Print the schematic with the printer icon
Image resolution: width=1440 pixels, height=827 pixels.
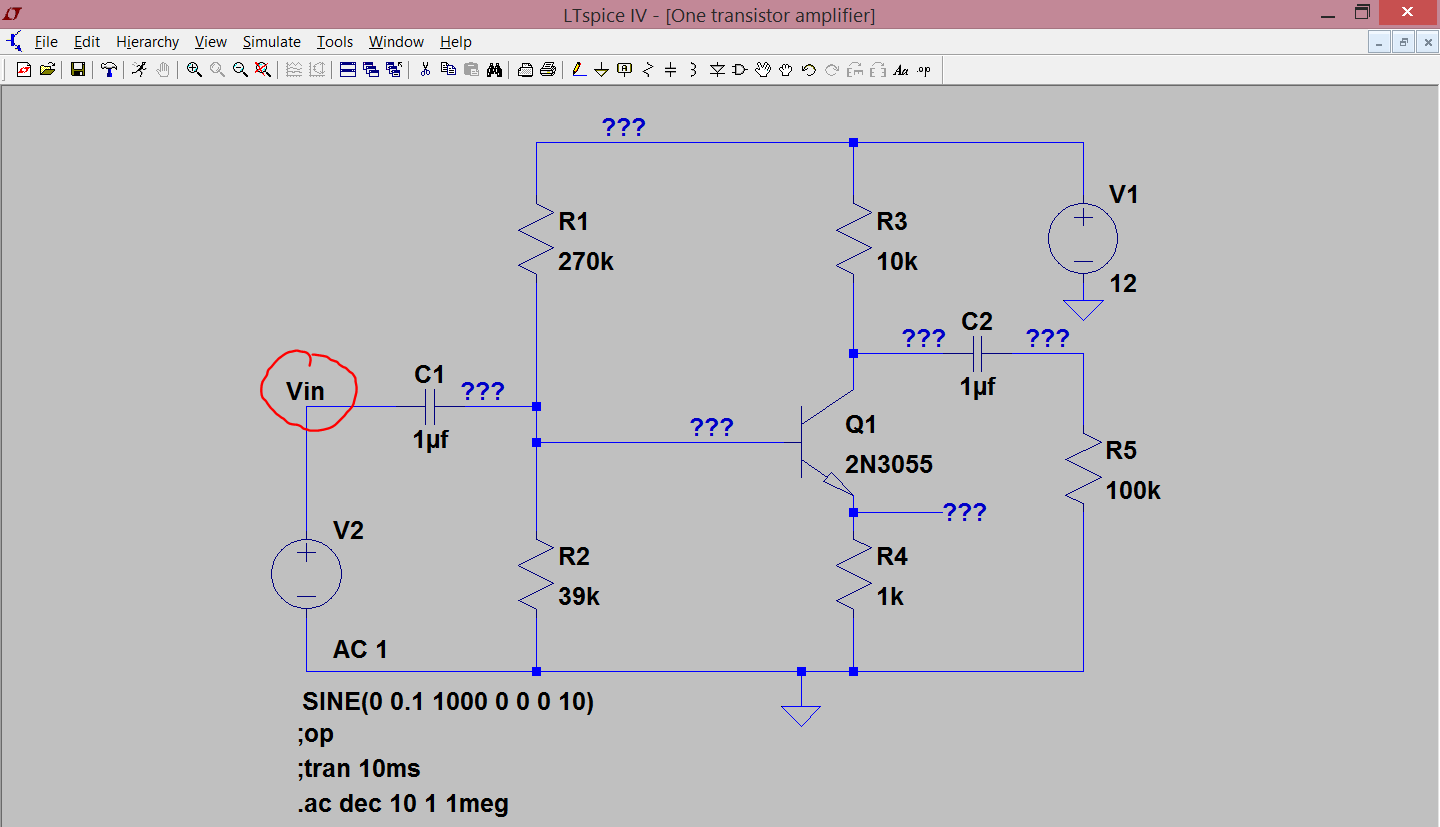click(x=548, y=70)
